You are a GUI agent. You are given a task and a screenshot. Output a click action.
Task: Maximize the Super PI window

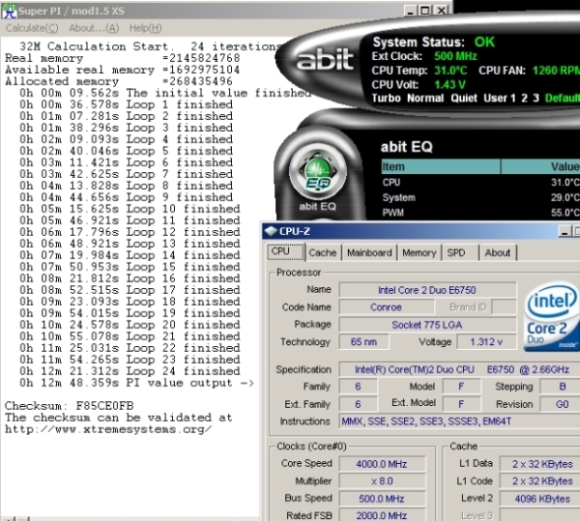coord(425,11)
